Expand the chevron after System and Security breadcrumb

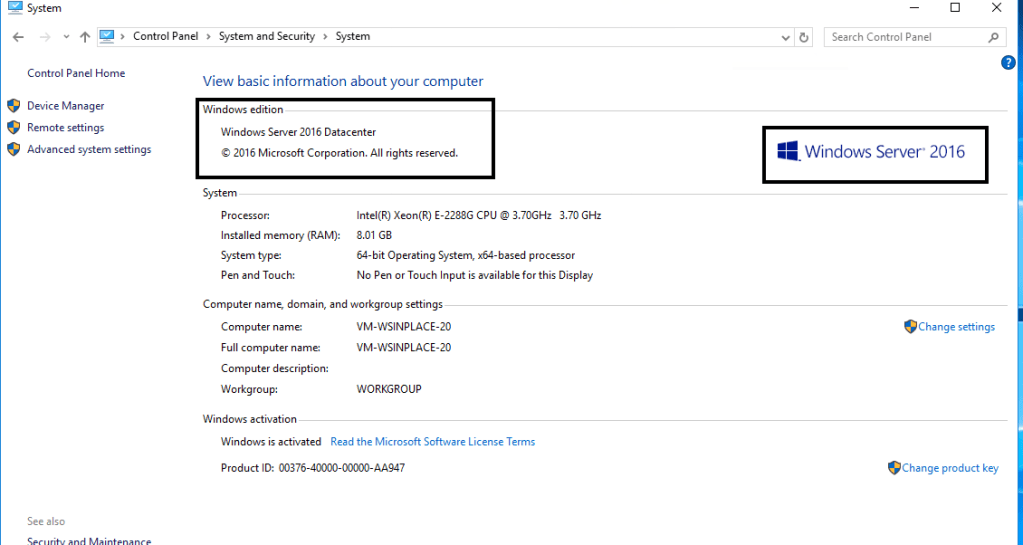325,37
